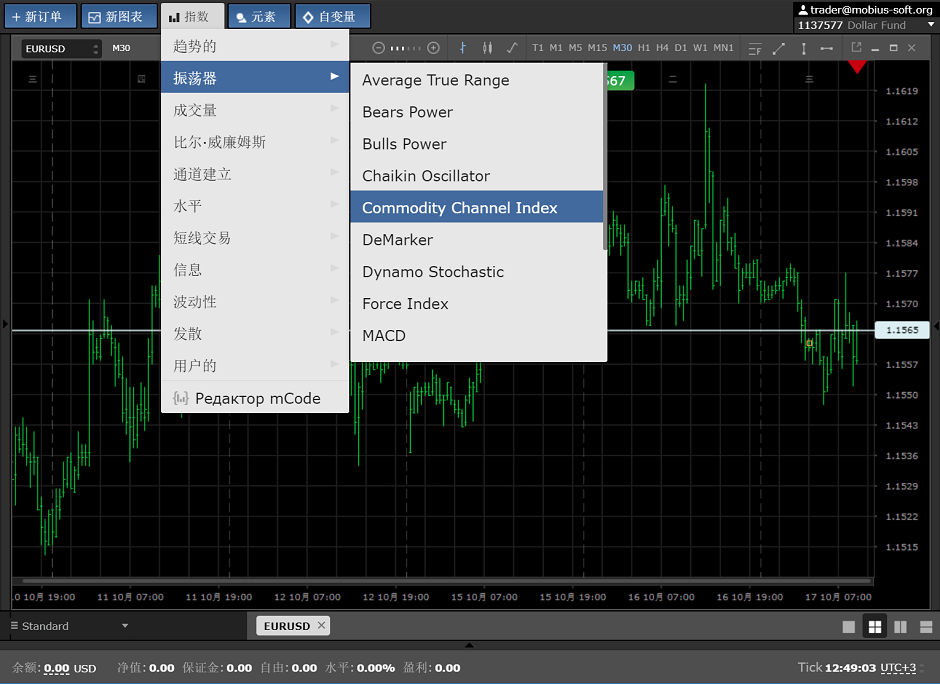Click the 元素 elements button
Viewport: 940px width, 684px height.
[259, 16]
